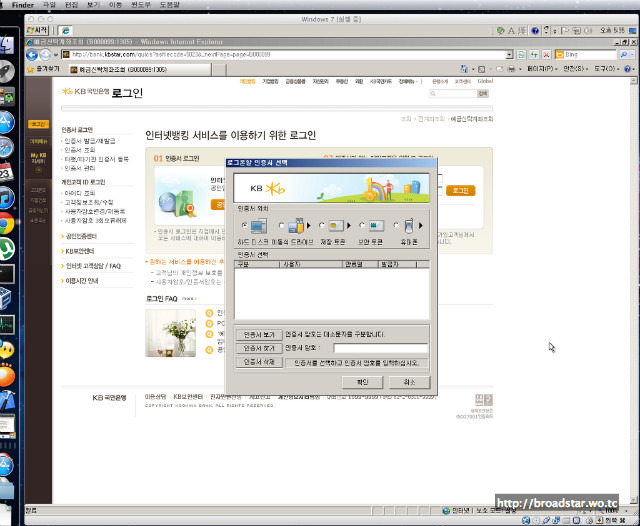Open the 도구(O) menu

point(607,69)
